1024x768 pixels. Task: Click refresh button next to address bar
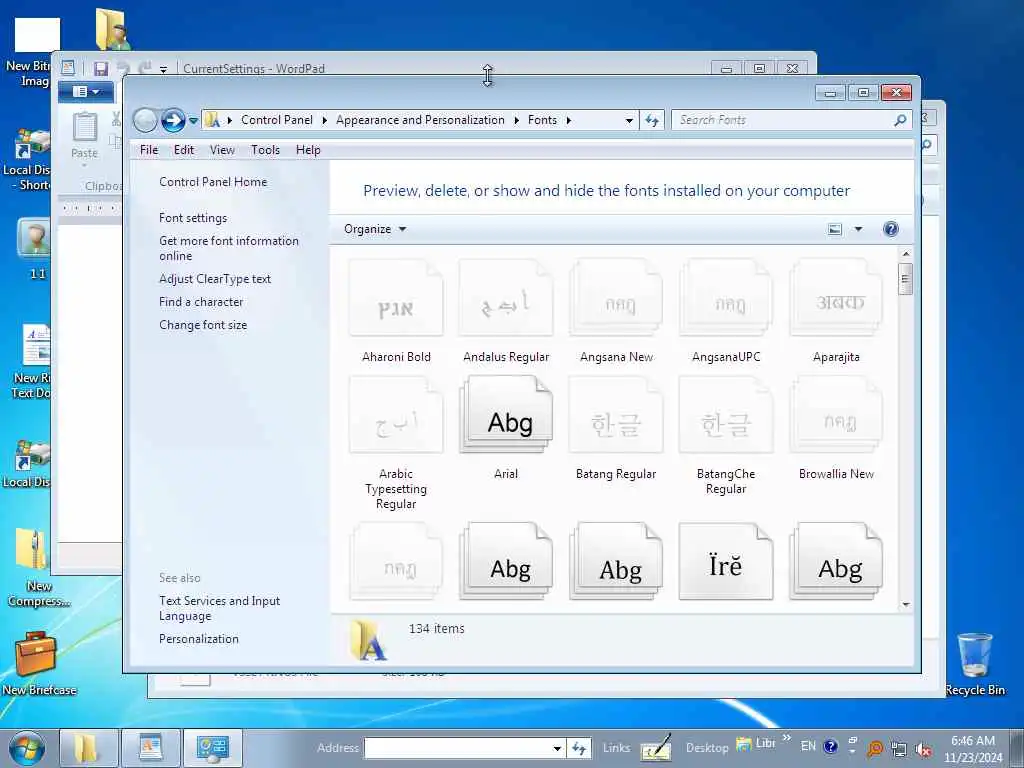[652, 120]
